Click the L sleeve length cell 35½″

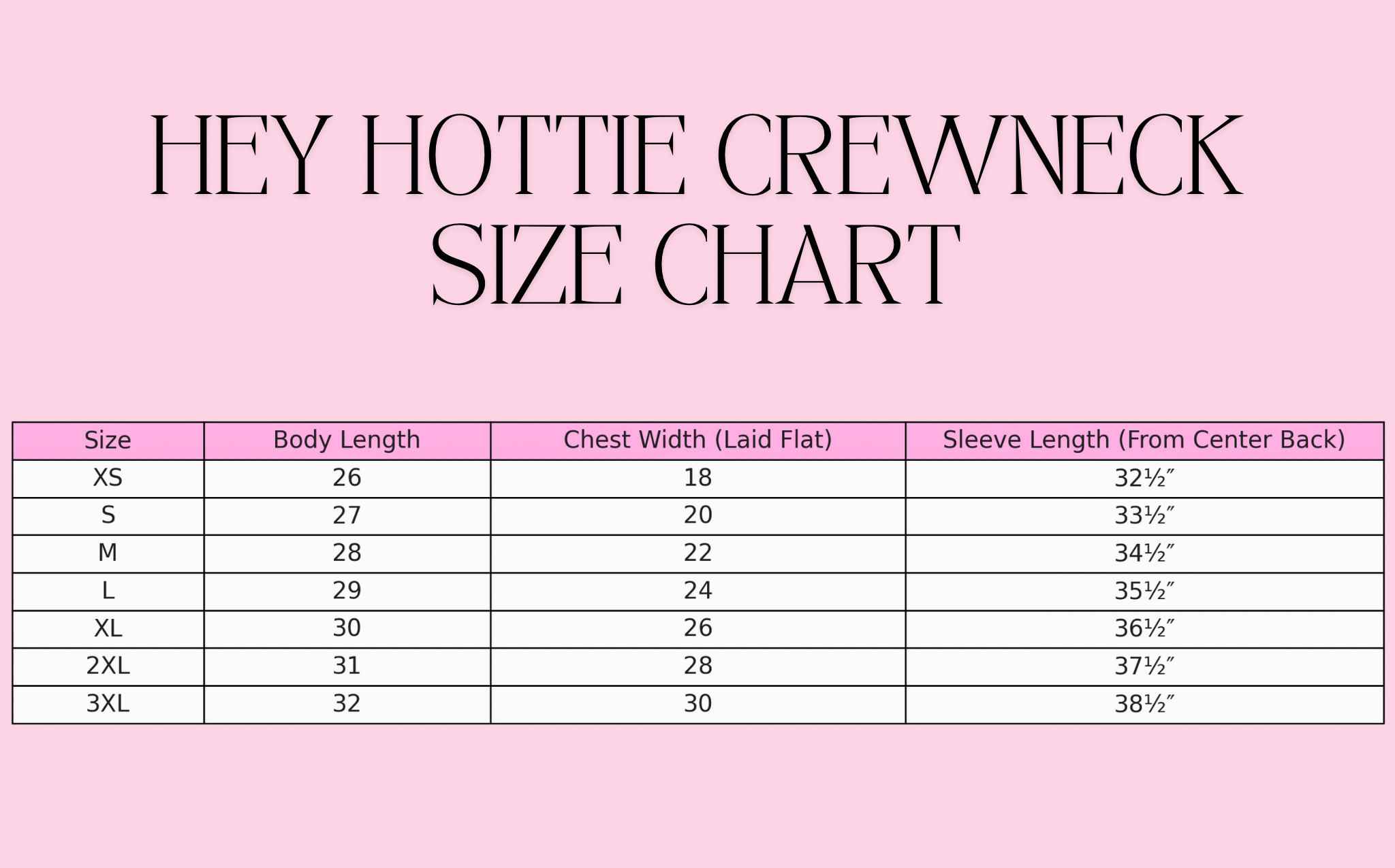[x=1144, y=591]
